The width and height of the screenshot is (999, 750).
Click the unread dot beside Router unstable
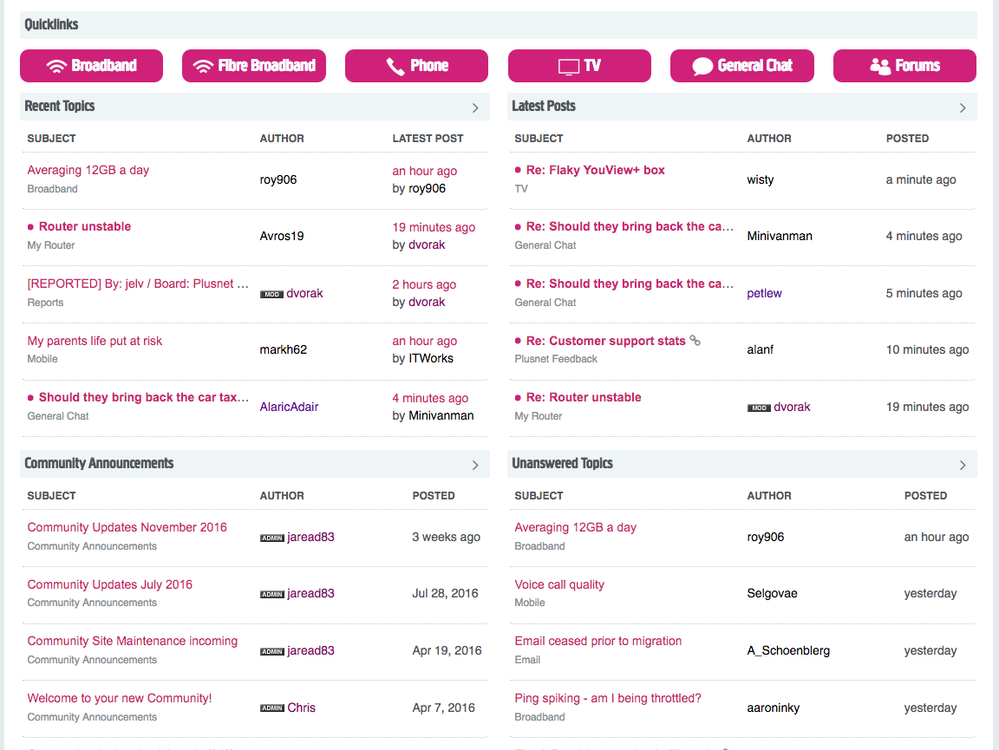[x=30, y=226]
